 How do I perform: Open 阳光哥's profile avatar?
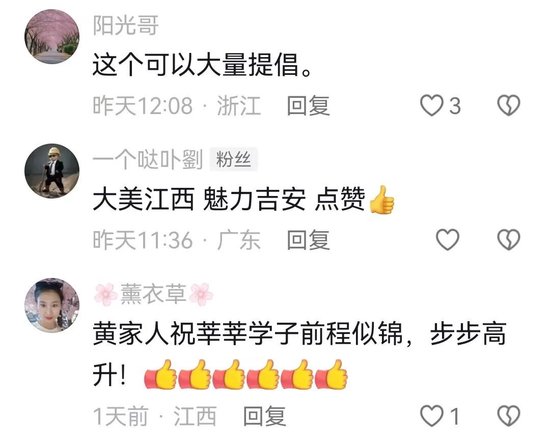(52, 36)
